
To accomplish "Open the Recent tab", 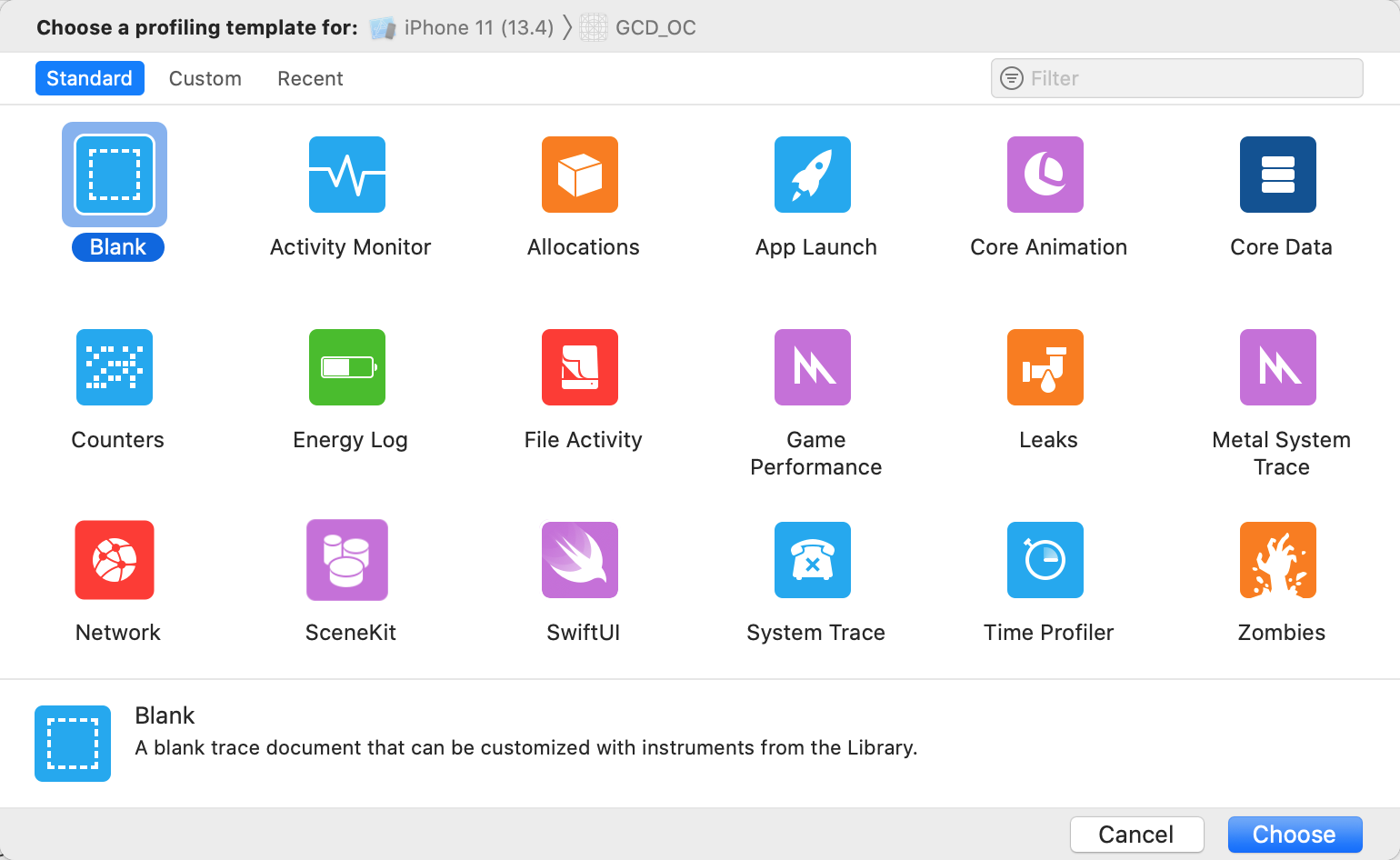I will [x=310, y=78].
